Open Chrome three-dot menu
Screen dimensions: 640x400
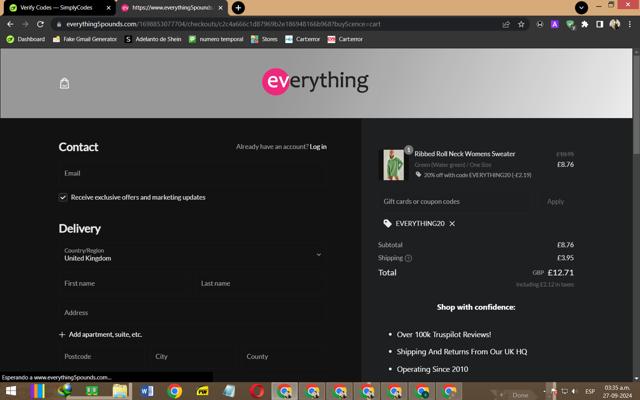630,24
